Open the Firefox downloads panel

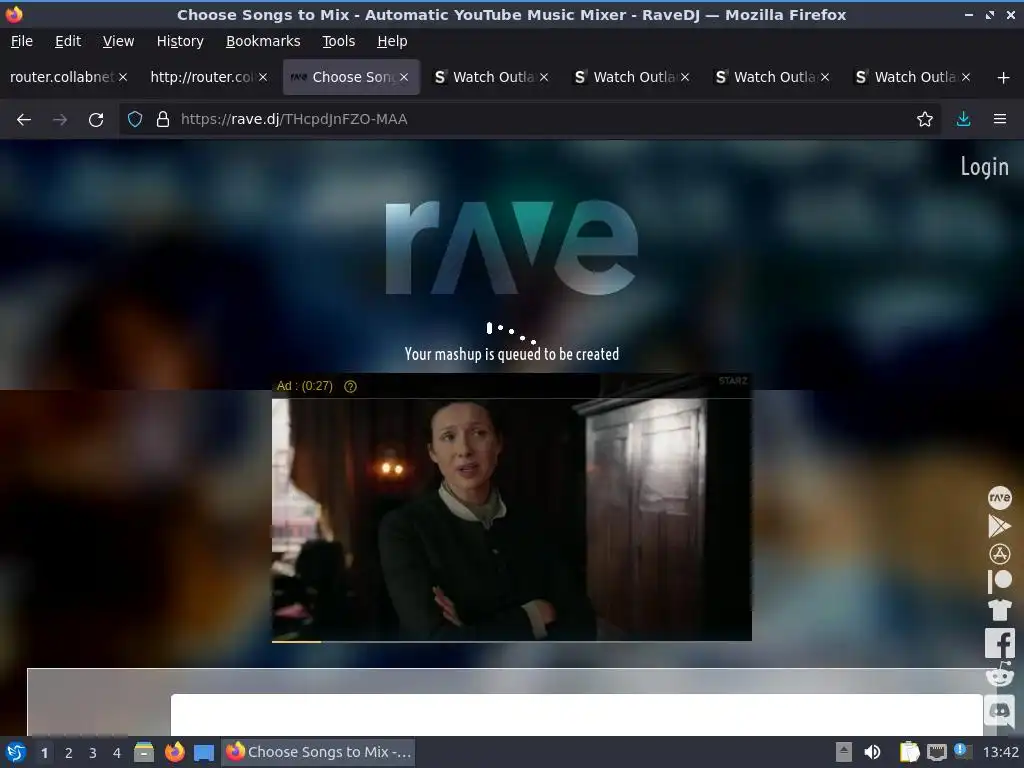click(963, 120)
